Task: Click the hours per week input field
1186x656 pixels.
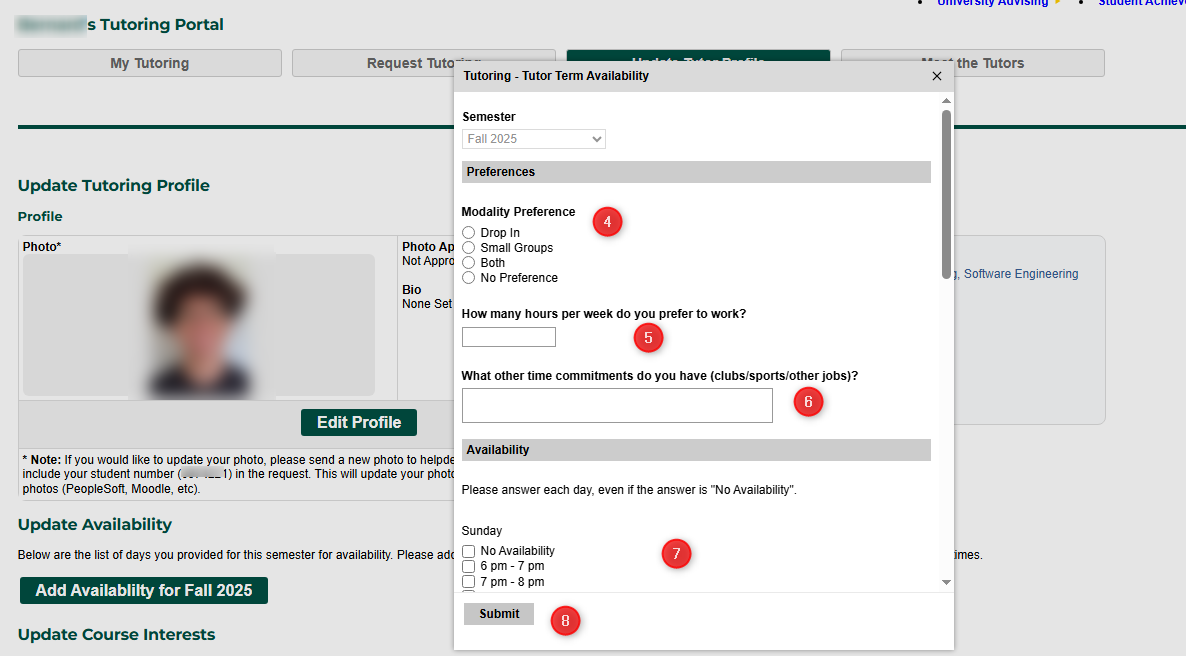Action: [508, 337]
